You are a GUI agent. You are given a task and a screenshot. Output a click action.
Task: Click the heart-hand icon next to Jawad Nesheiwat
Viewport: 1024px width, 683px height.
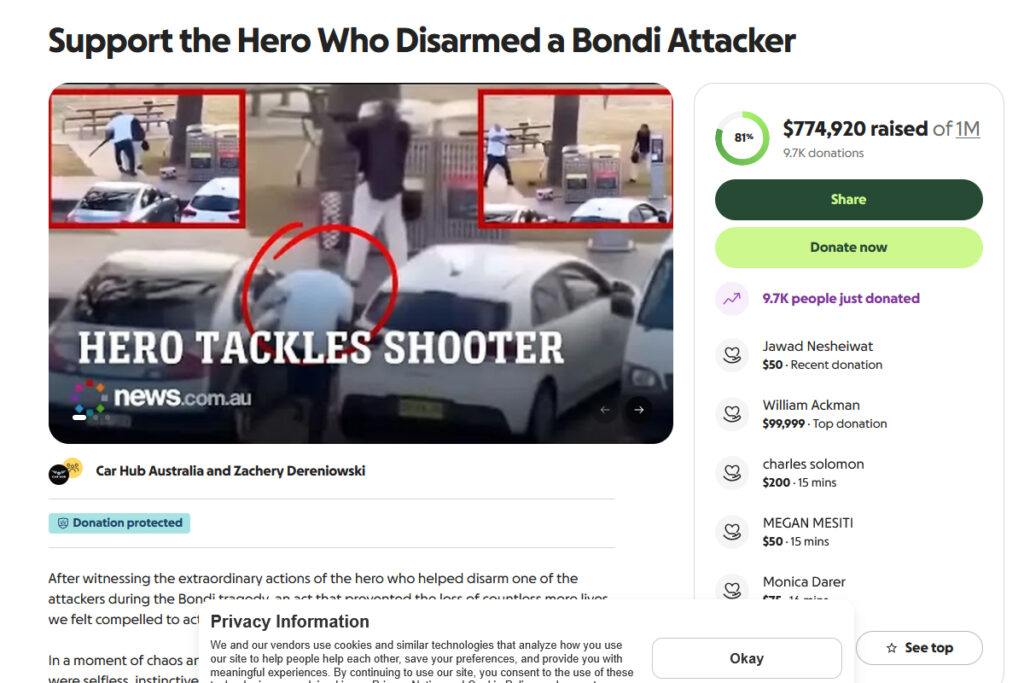pos(732,355)
